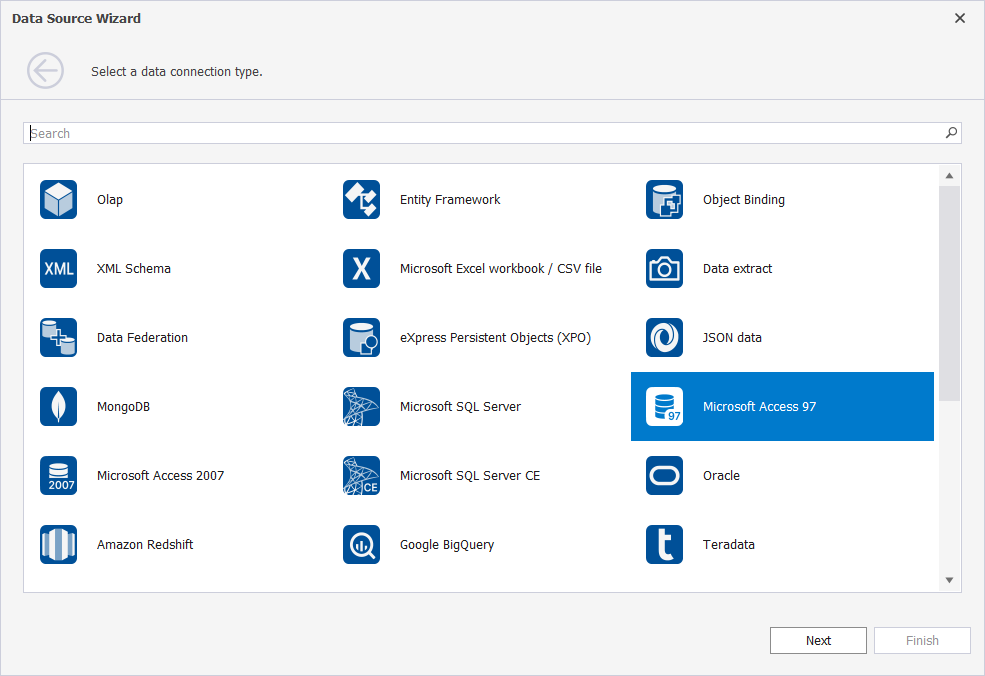Focus the Search input field
The width and height of the screenshot is (985, 676).
(492, 133)
